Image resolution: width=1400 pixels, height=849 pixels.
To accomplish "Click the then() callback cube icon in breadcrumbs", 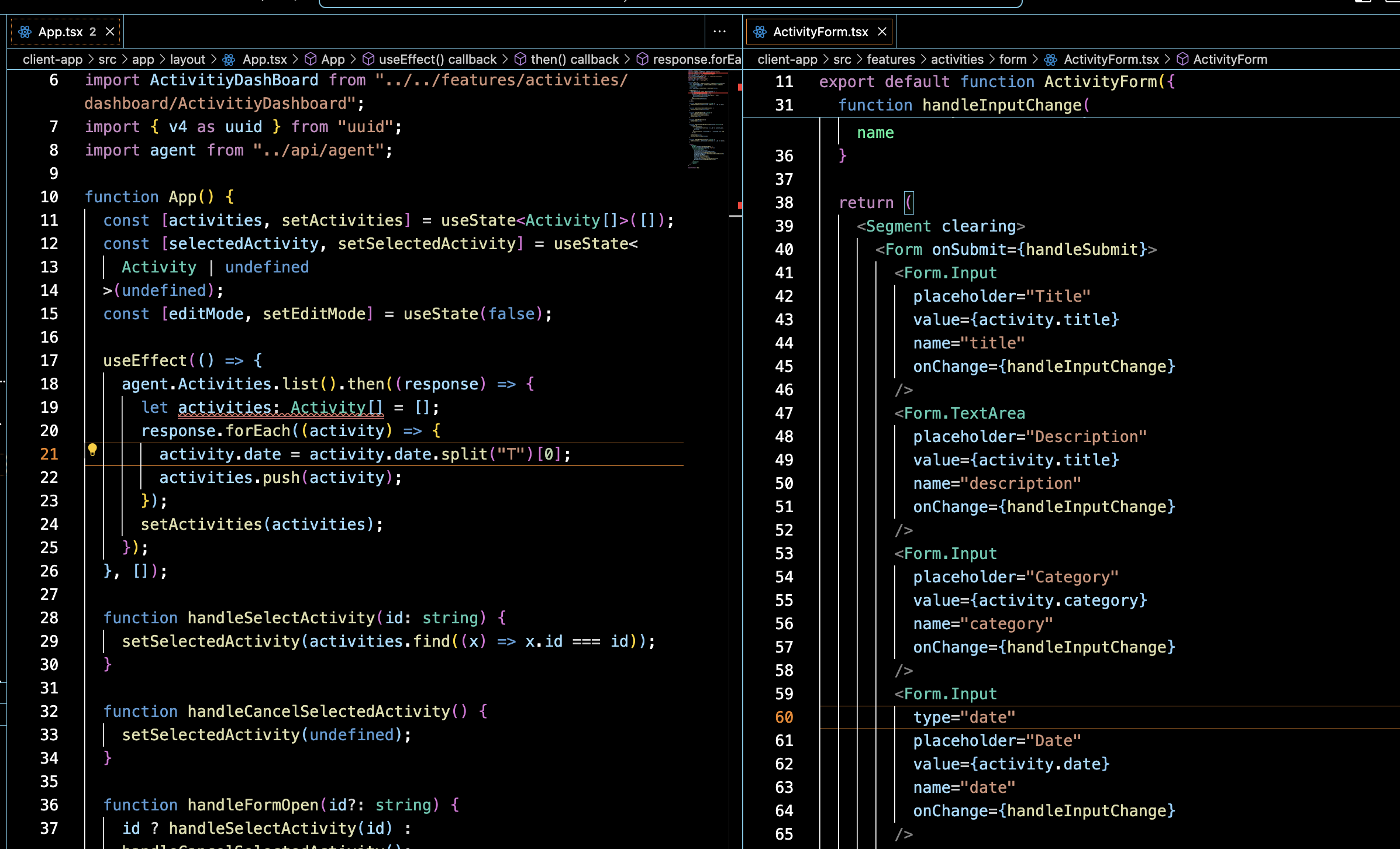I will (520, 59).
